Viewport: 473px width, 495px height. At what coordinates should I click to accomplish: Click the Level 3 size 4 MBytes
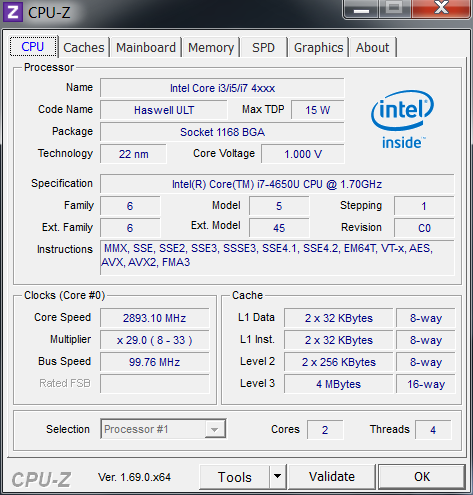pyautogui.click(x=339, y=384)
